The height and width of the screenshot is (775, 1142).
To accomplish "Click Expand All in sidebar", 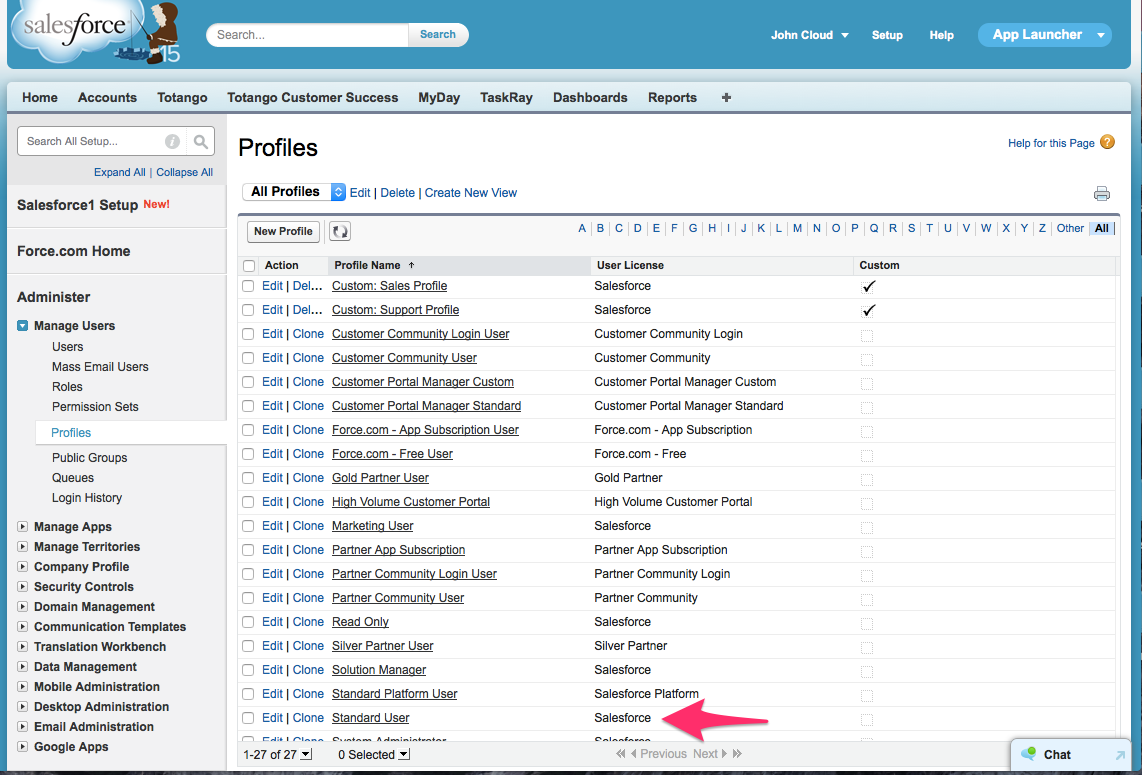I will tap(119, 172).
